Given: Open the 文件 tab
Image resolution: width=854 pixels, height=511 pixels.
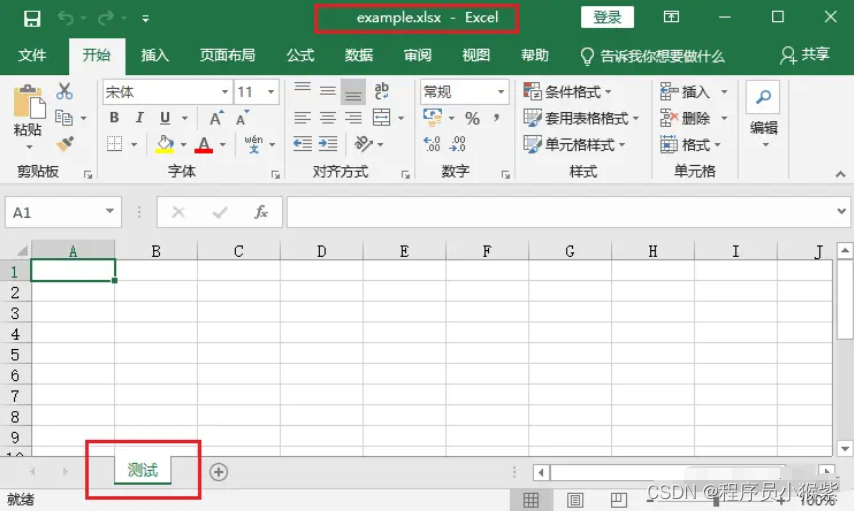Looking at the screenshot, I should pos(32,55).
